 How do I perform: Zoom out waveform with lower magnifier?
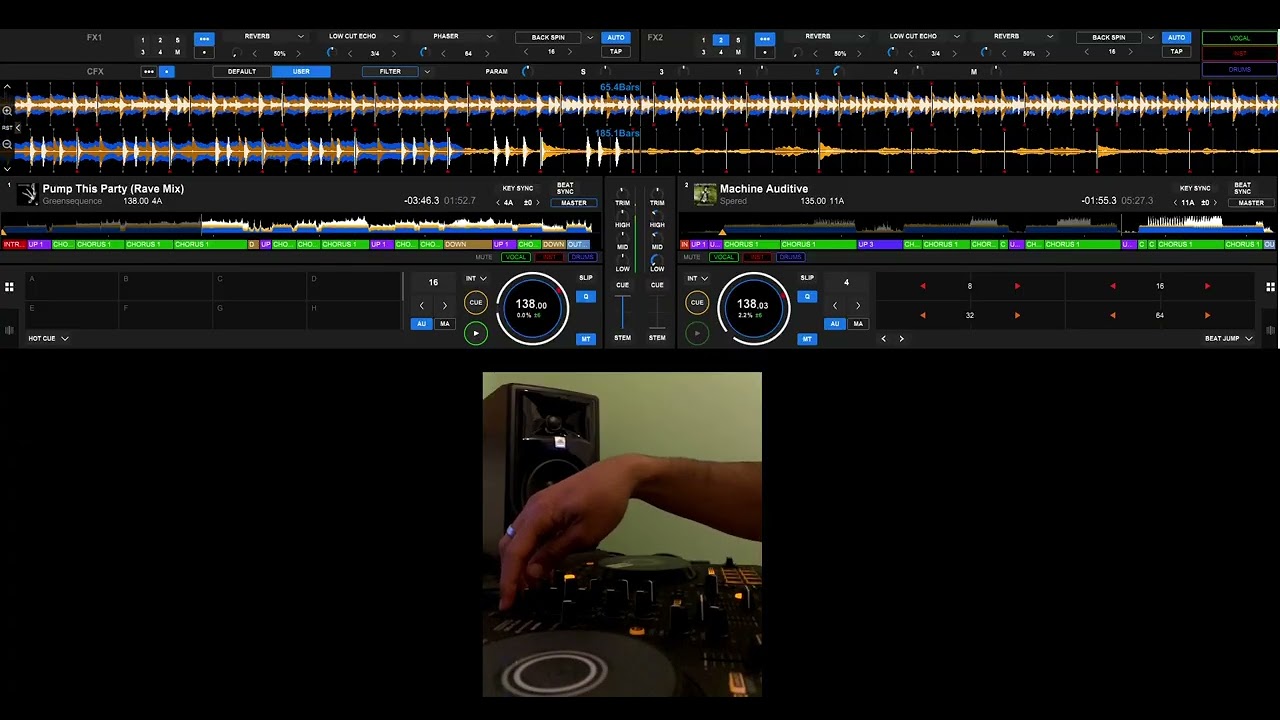(x=7, y=145)
